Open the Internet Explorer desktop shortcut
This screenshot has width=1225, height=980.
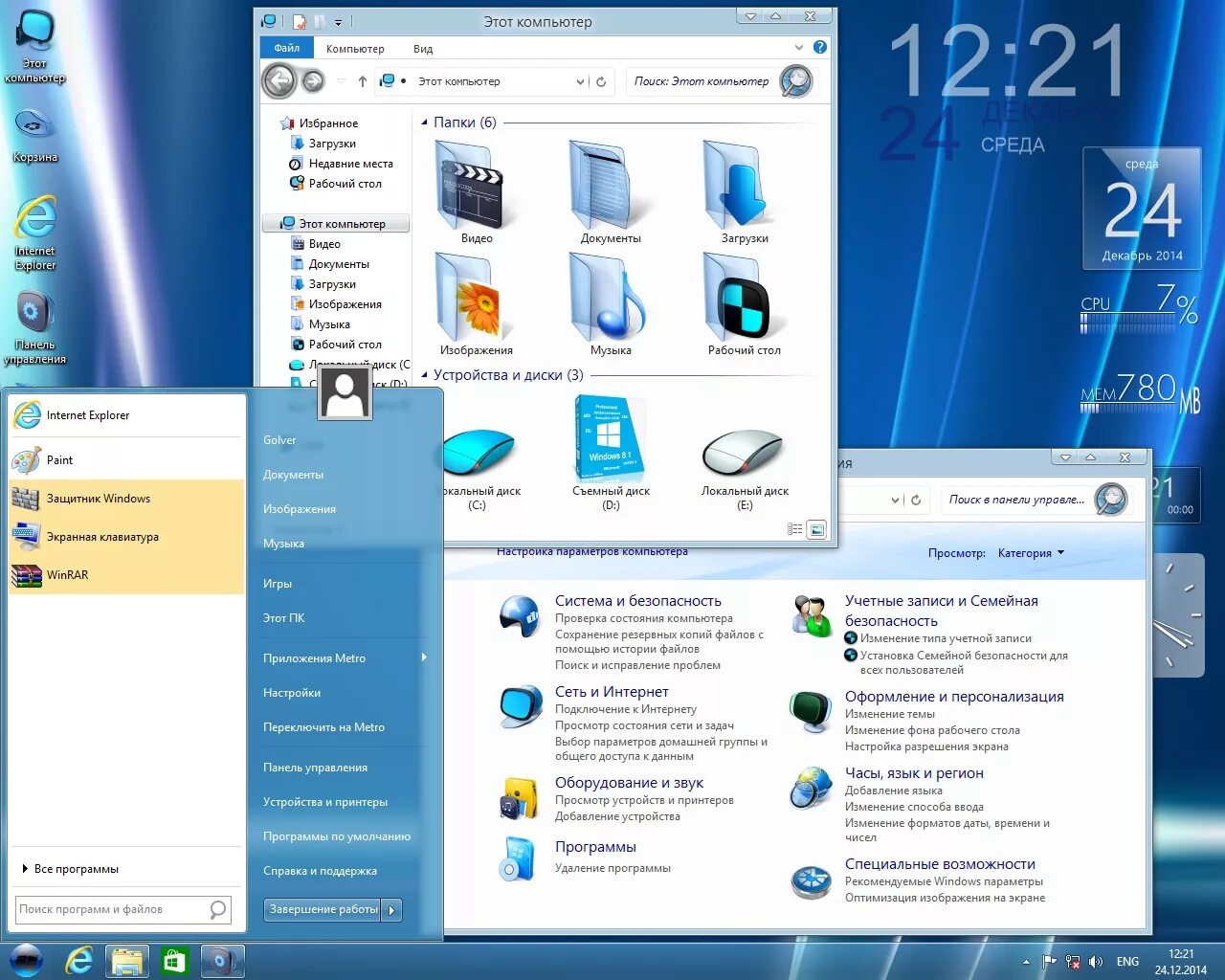(34, 234)
